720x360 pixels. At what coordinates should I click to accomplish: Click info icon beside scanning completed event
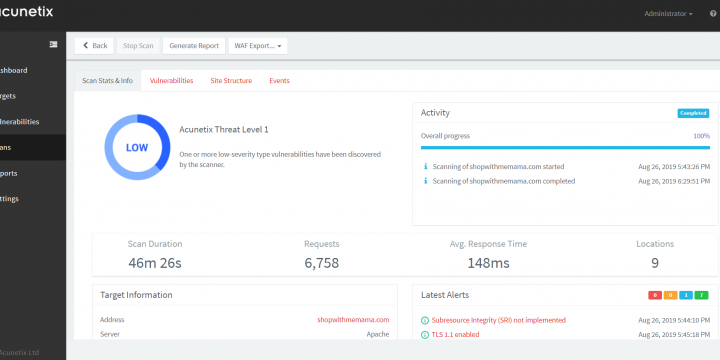pyautogui.click(x=425, y=181)
